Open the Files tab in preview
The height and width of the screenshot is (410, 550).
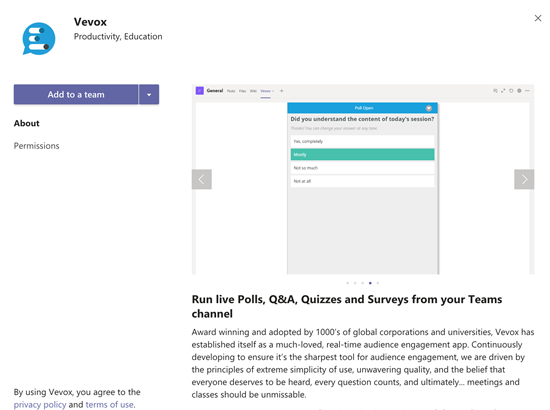(x=242, y=91)
